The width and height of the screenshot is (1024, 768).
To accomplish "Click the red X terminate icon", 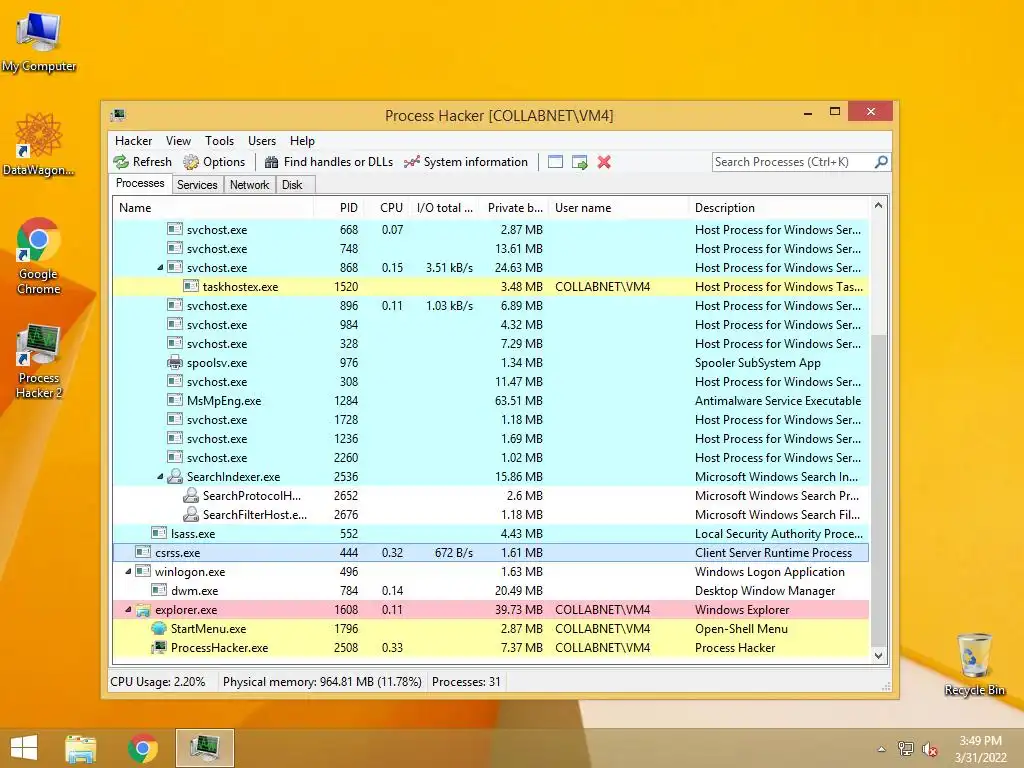I will 604,162.
